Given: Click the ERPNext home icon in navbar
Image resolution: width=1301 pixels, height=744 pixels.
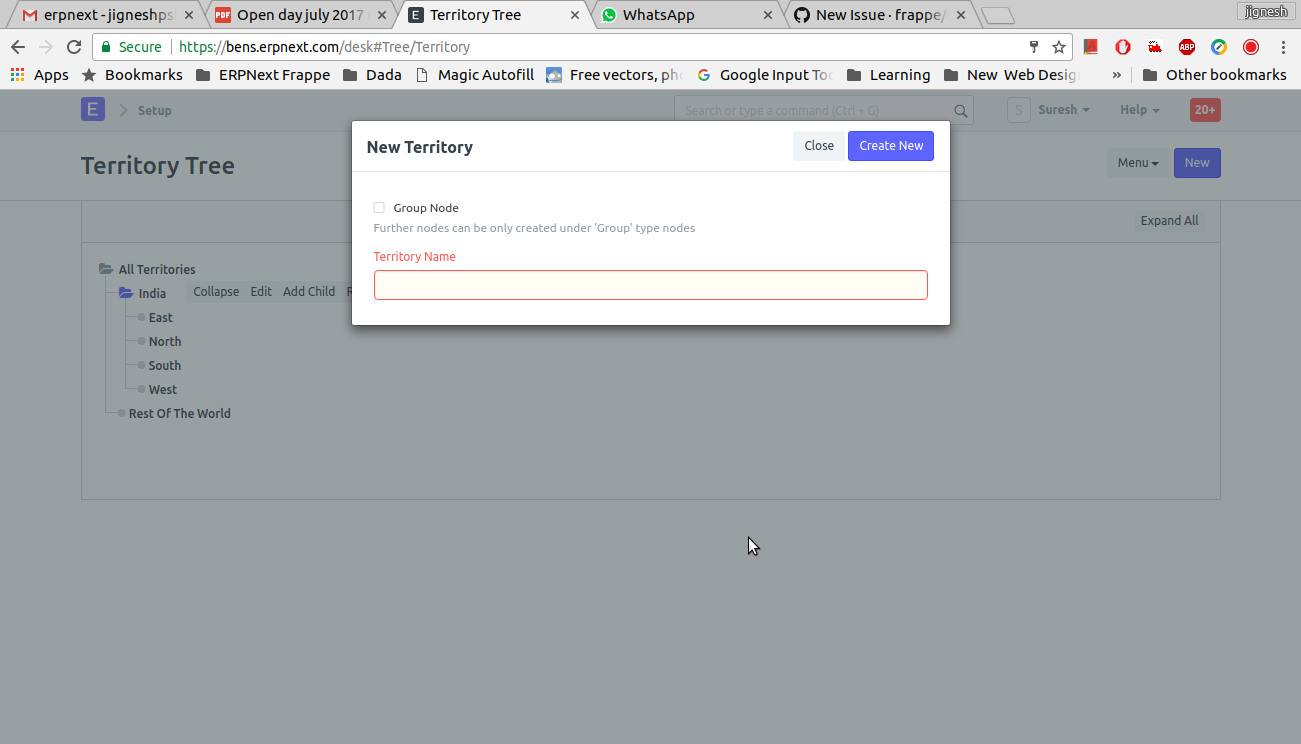Looking at the screenshot, I should coord(92,109).
